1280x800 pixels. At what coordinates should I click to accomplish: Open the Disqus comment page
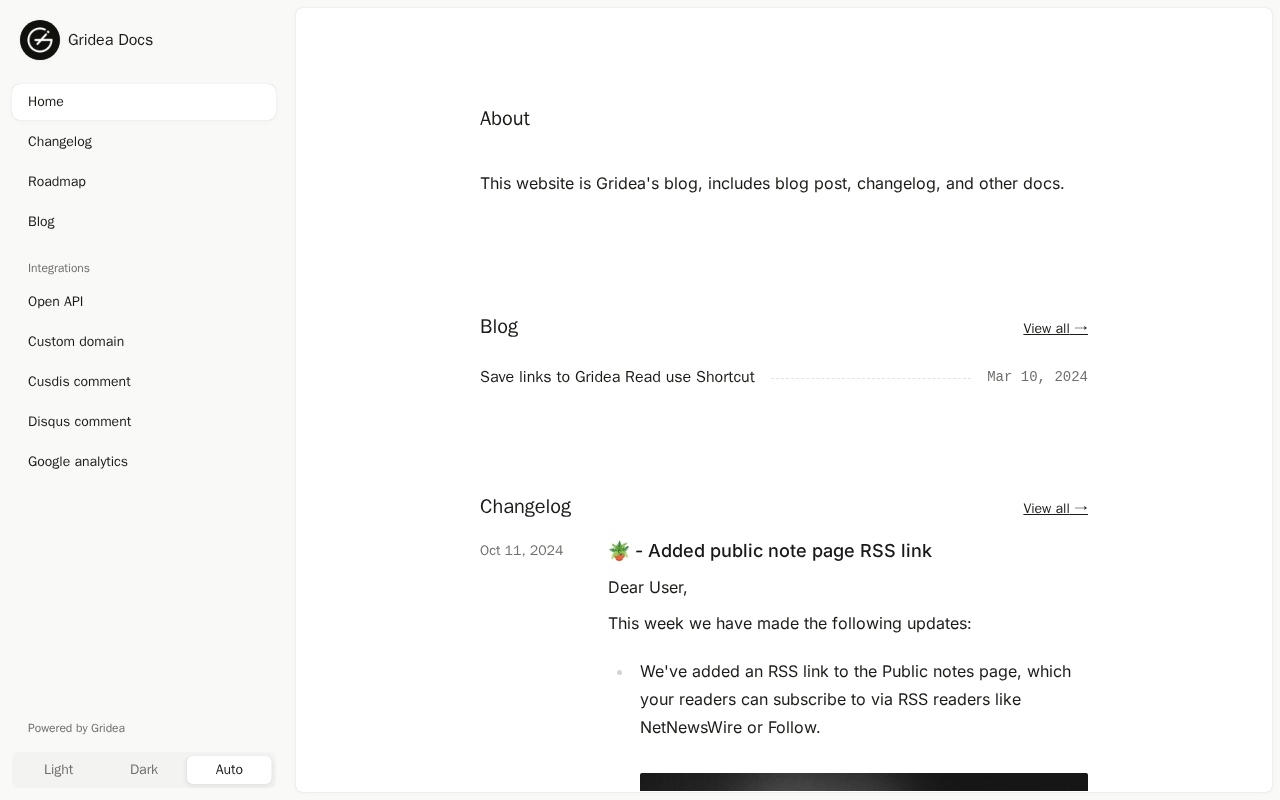pos(79,422)
